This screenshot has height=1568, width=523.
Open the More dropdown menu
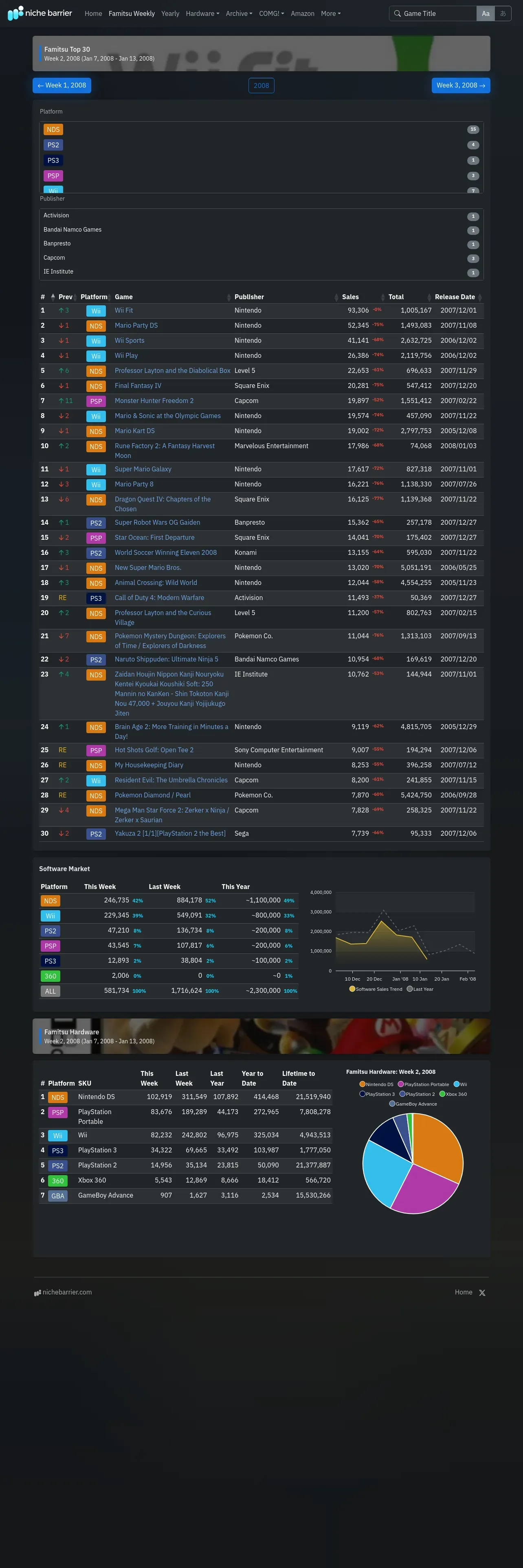(331, 13)
